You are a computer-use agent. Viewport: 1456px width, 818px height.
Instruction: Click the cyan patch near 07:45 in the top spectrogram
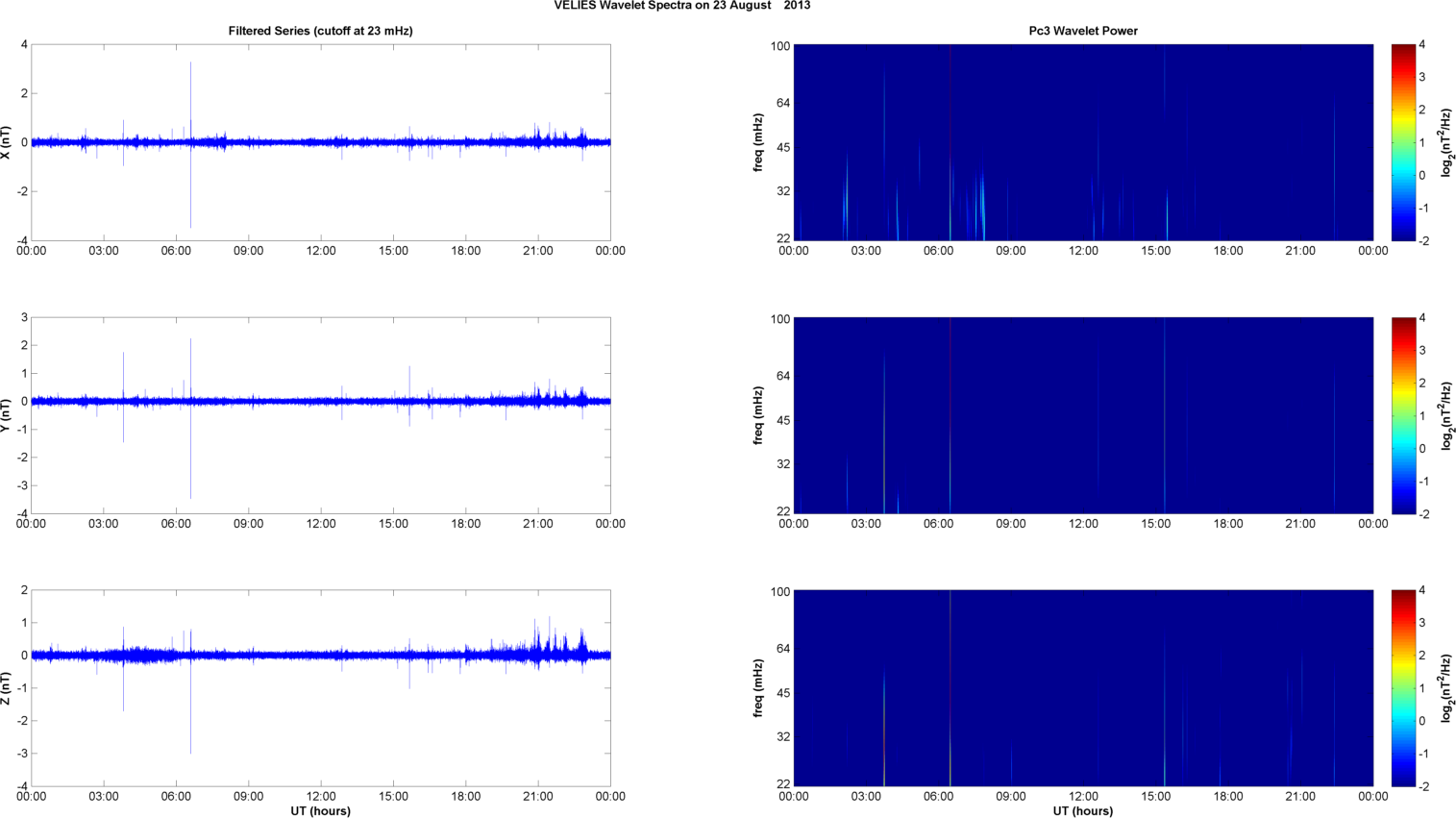click(x=982, y=207)
